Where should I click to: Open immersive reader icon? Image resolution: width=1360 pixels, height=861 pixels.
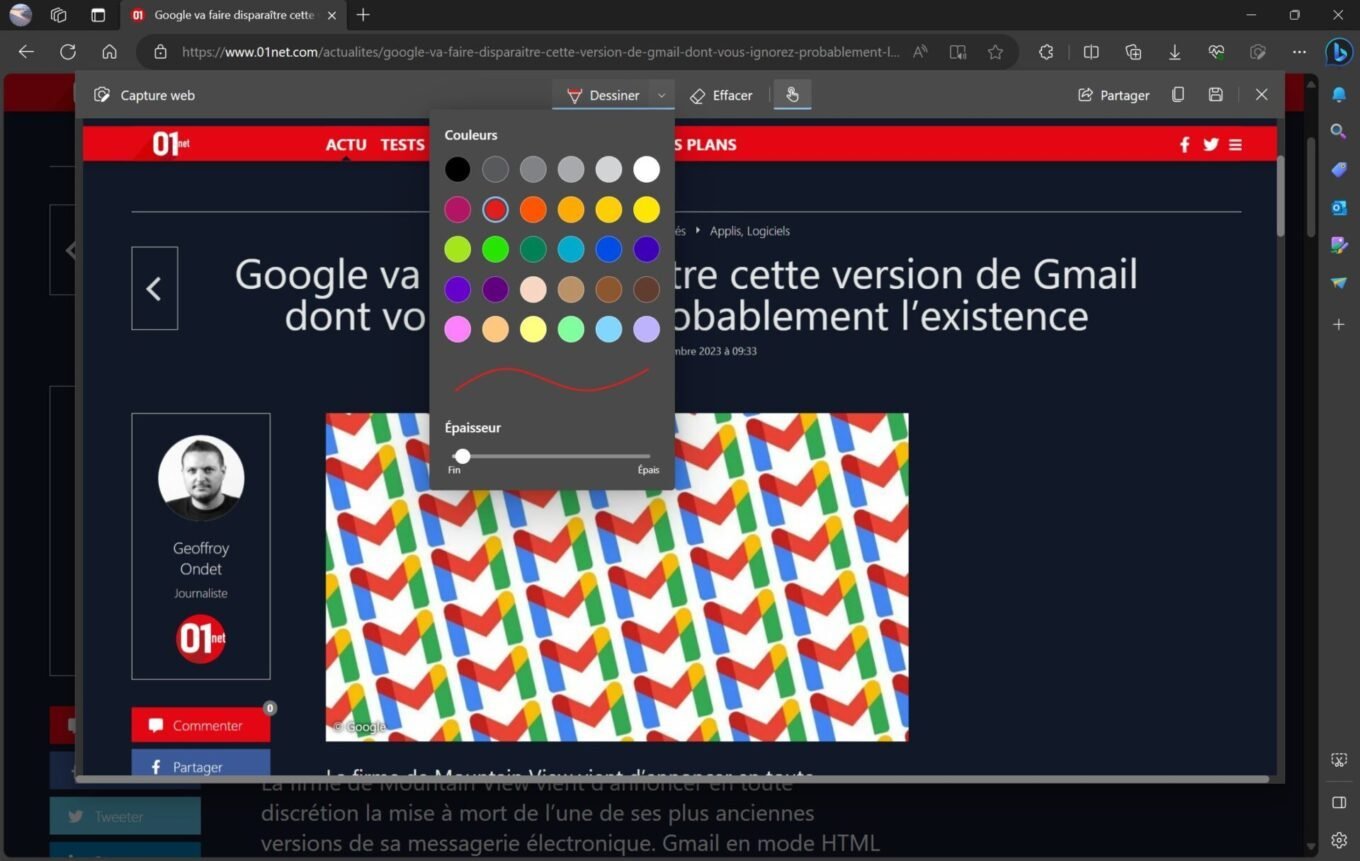[958, 52]
